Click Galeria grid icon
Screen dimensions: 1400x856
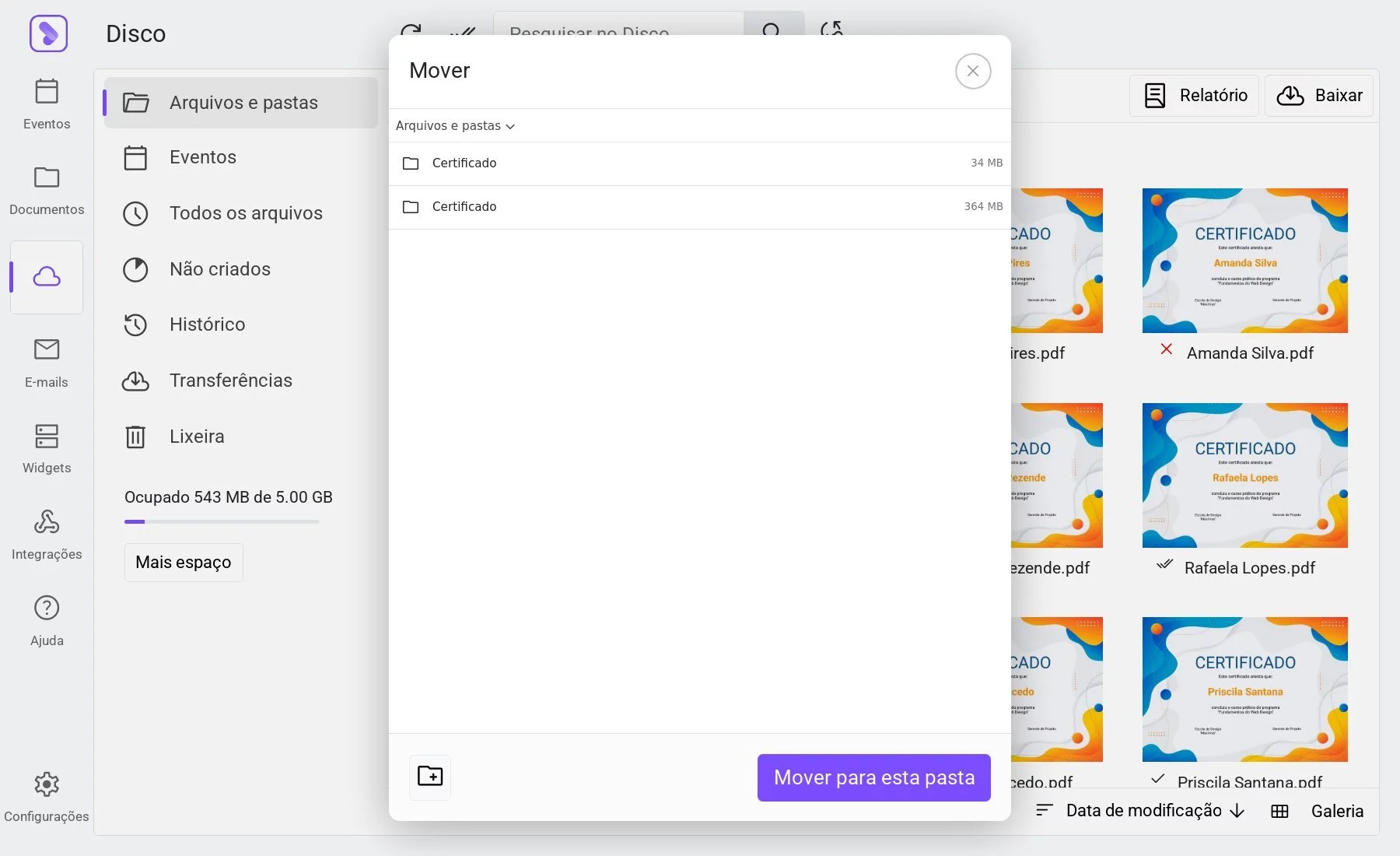(x=1279, y=812)
